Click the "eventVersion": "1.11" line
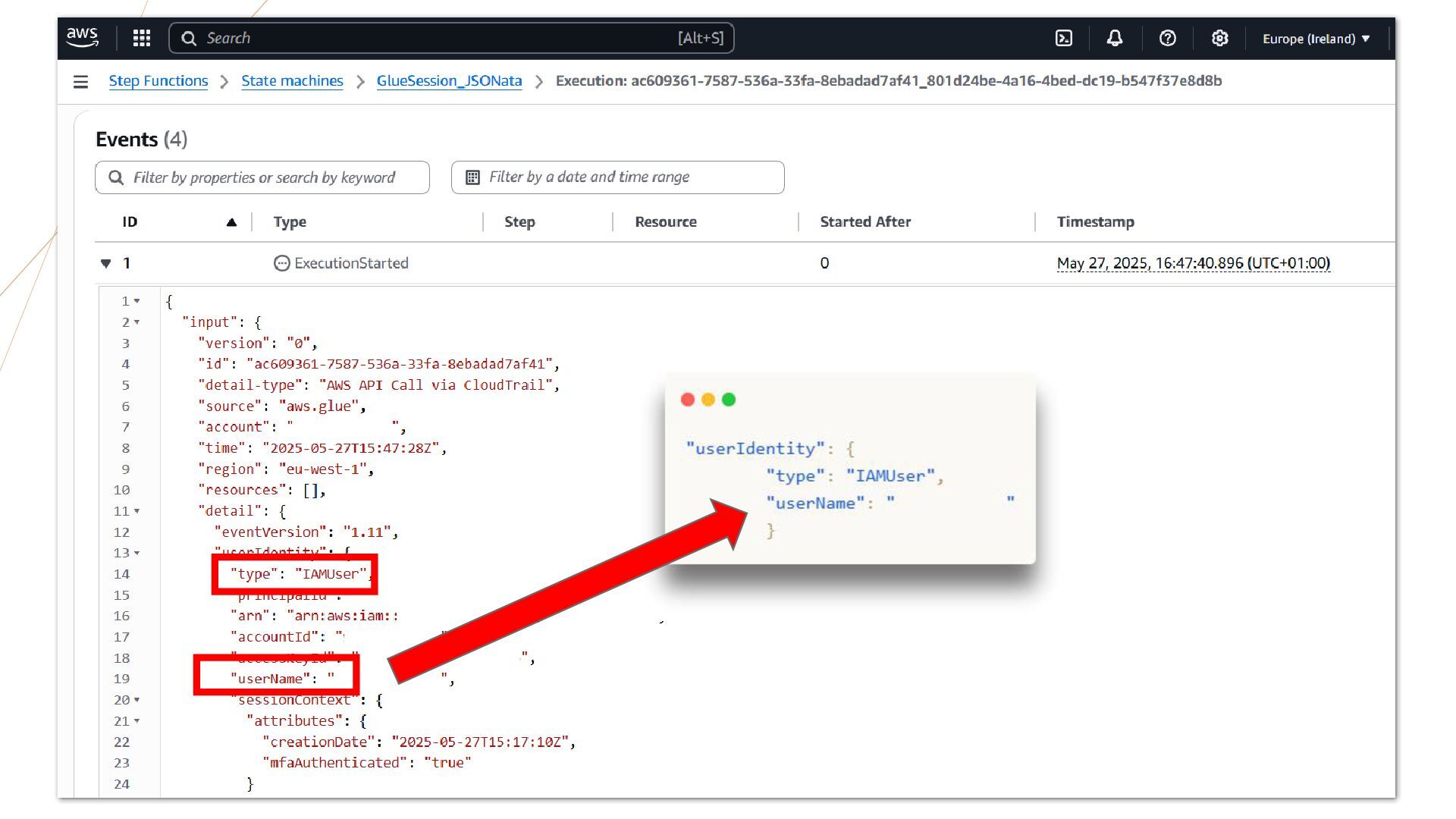This screenshot has height=819, width=1456. pos(306,532)
